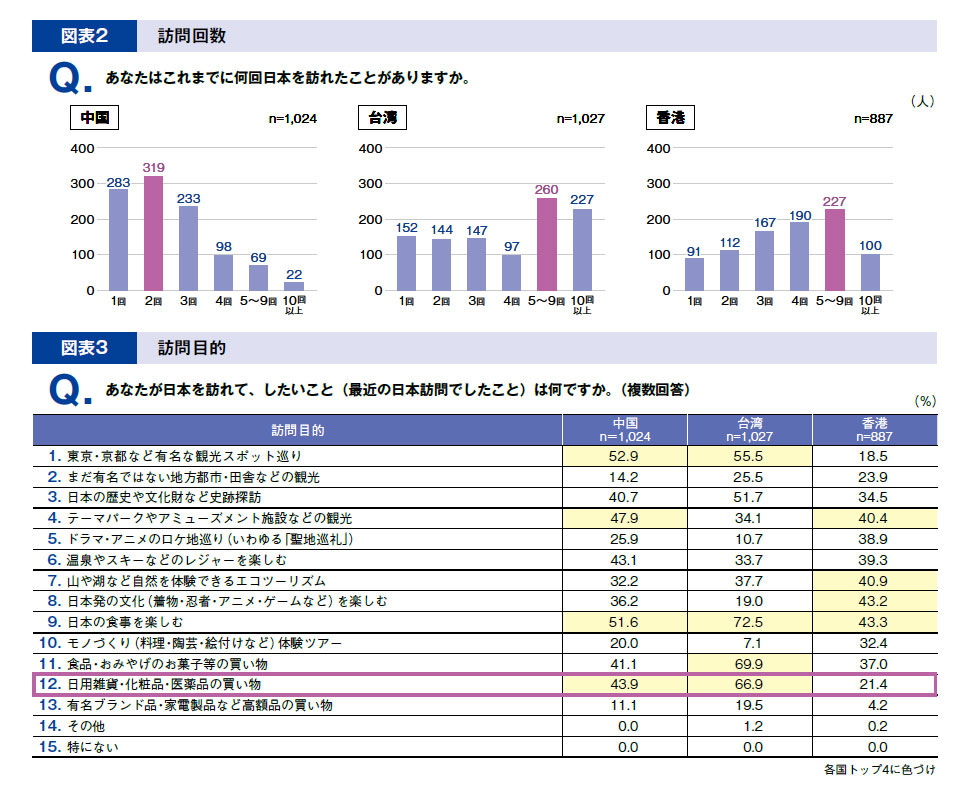
Task: Click China chart bar labeled 233
Action: [189, 248]
